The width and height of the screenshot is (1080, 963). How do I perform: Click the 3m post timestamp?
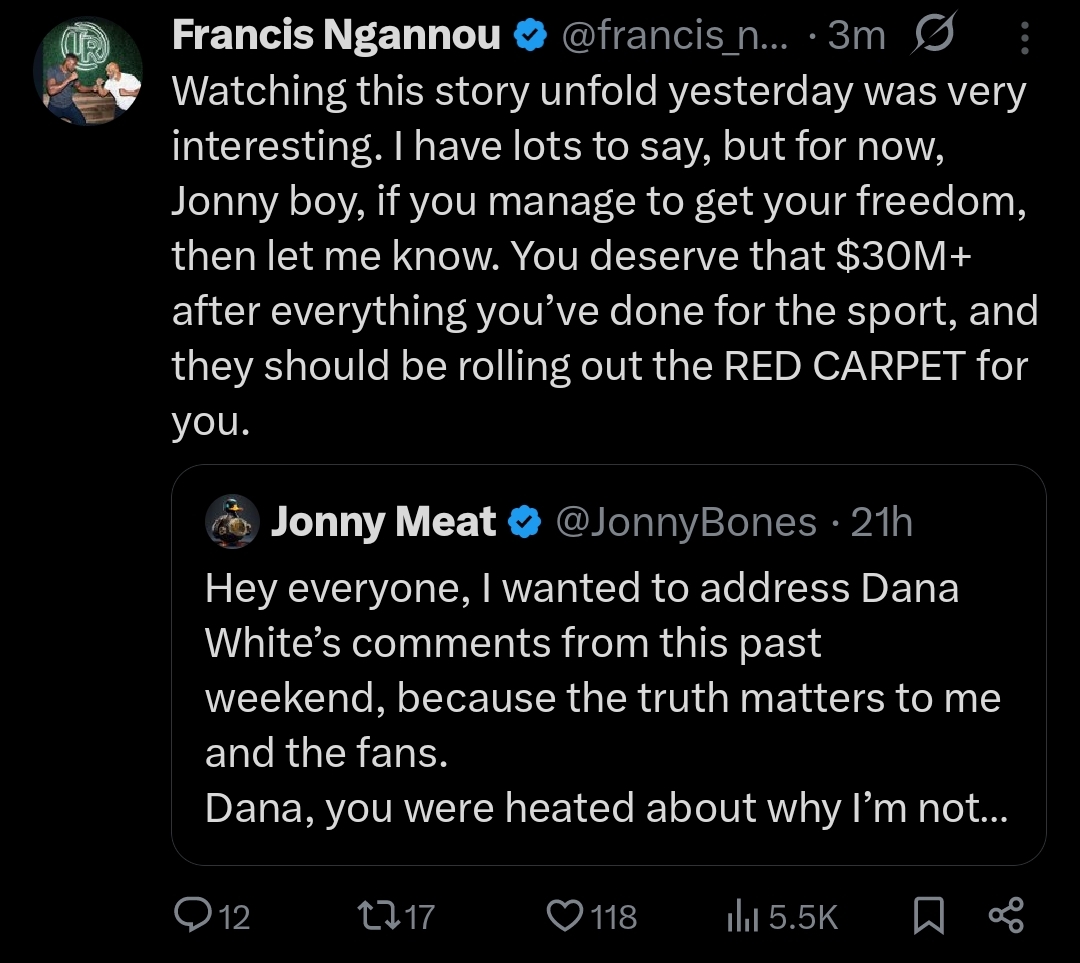coord(858,37)
